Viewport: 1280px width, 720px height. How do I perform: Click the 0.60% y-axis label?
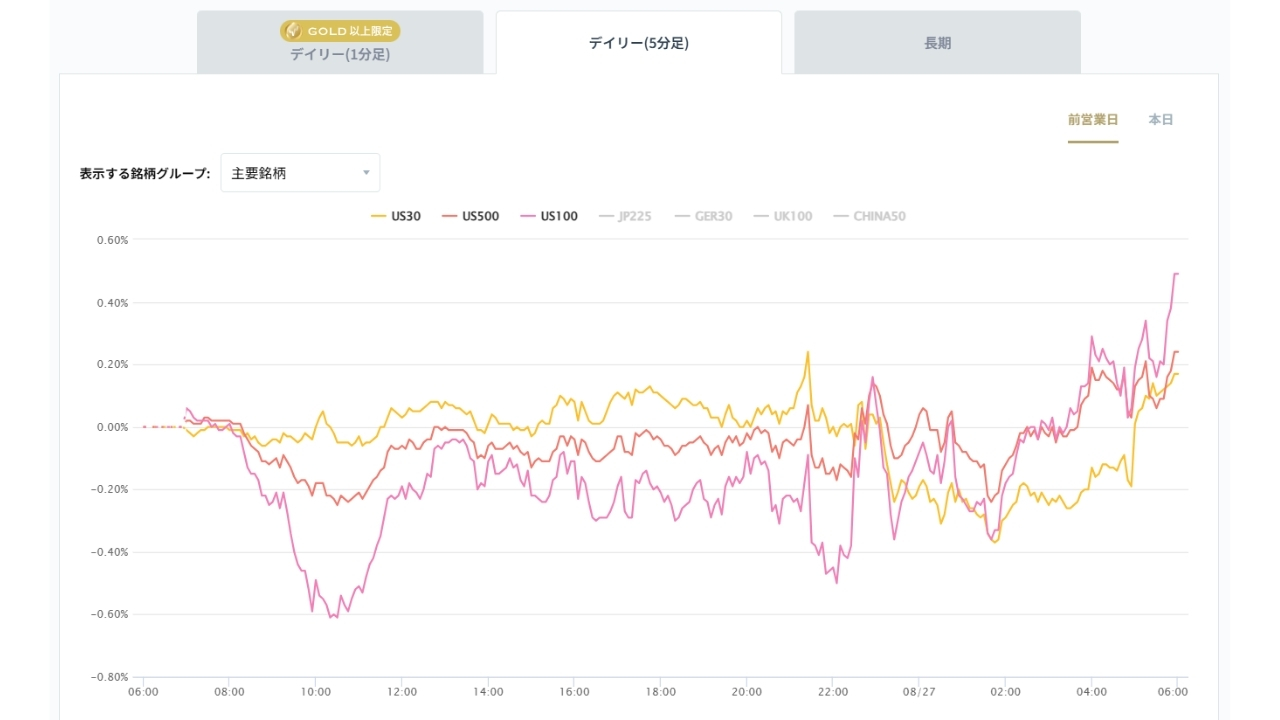click(x=113, y=240)
